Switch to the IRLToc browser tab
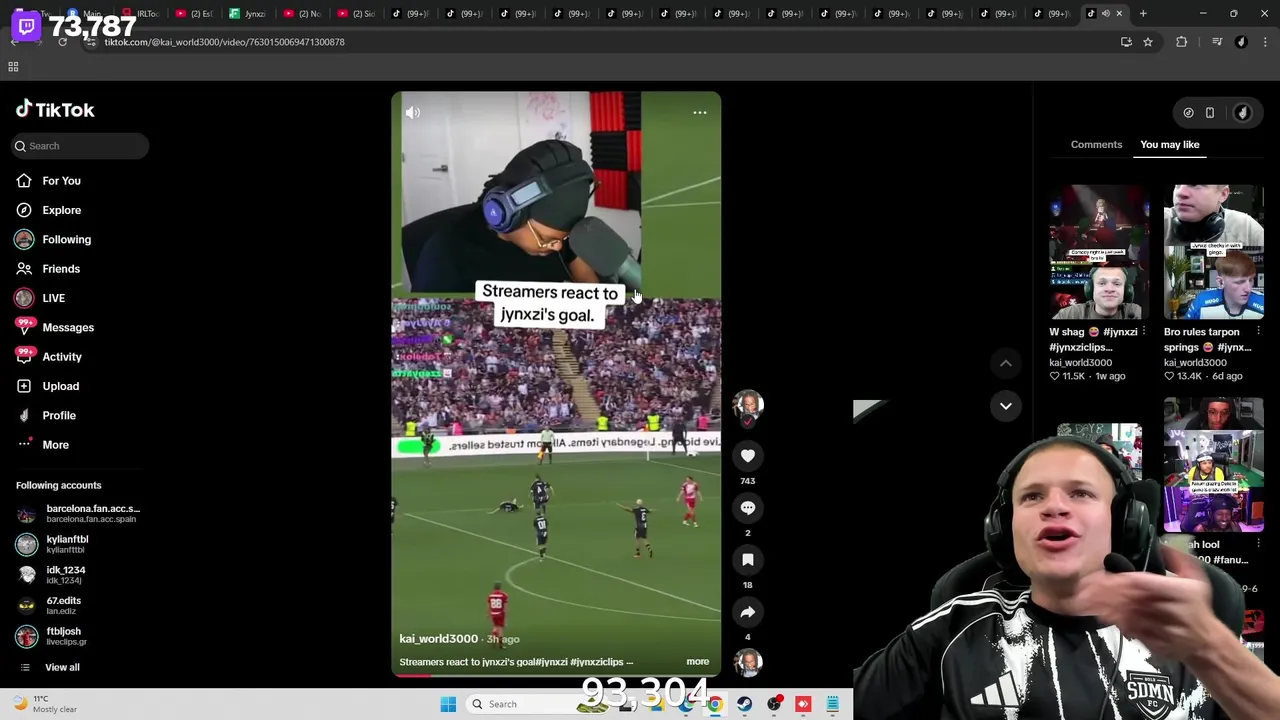The image size is (1280, 720). tap(140, 14)
